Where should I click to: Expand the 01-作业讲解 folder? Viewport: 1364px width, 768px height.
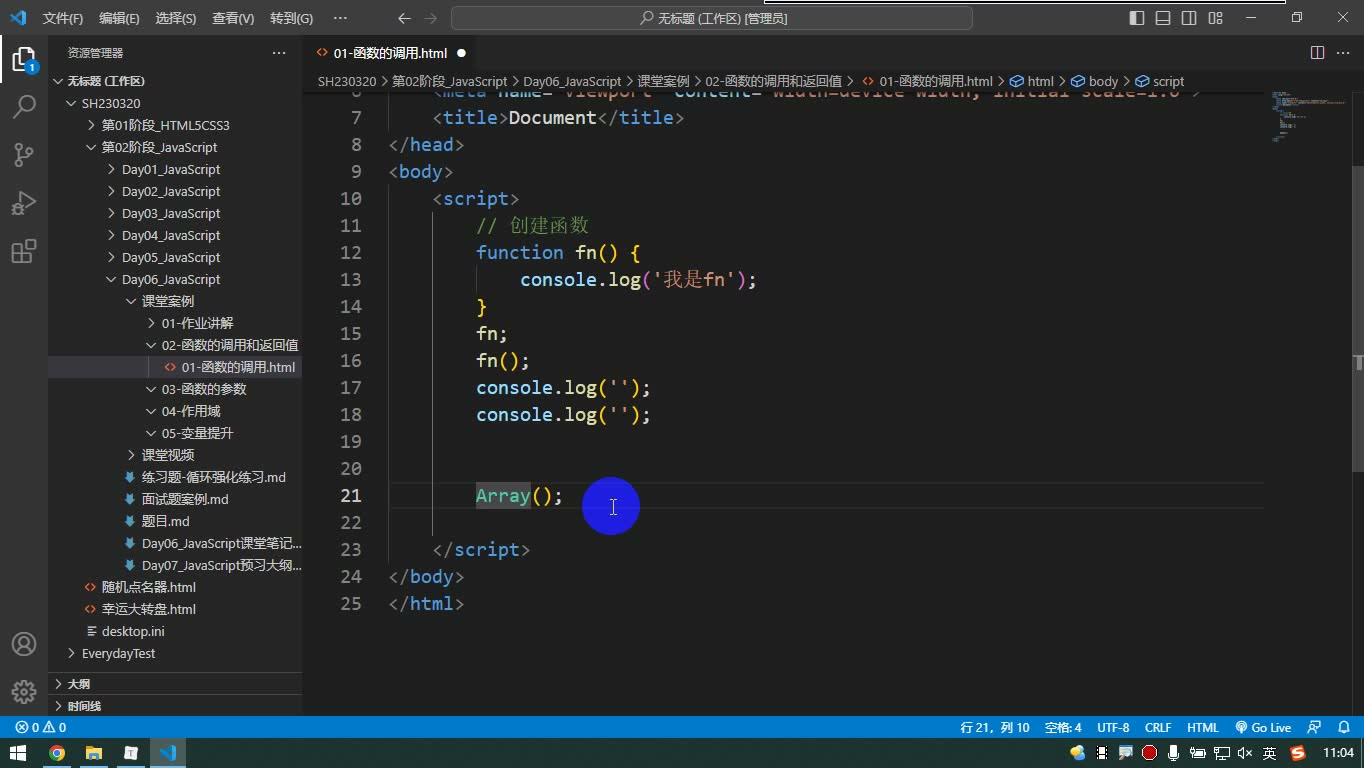[x=197, y=323]
